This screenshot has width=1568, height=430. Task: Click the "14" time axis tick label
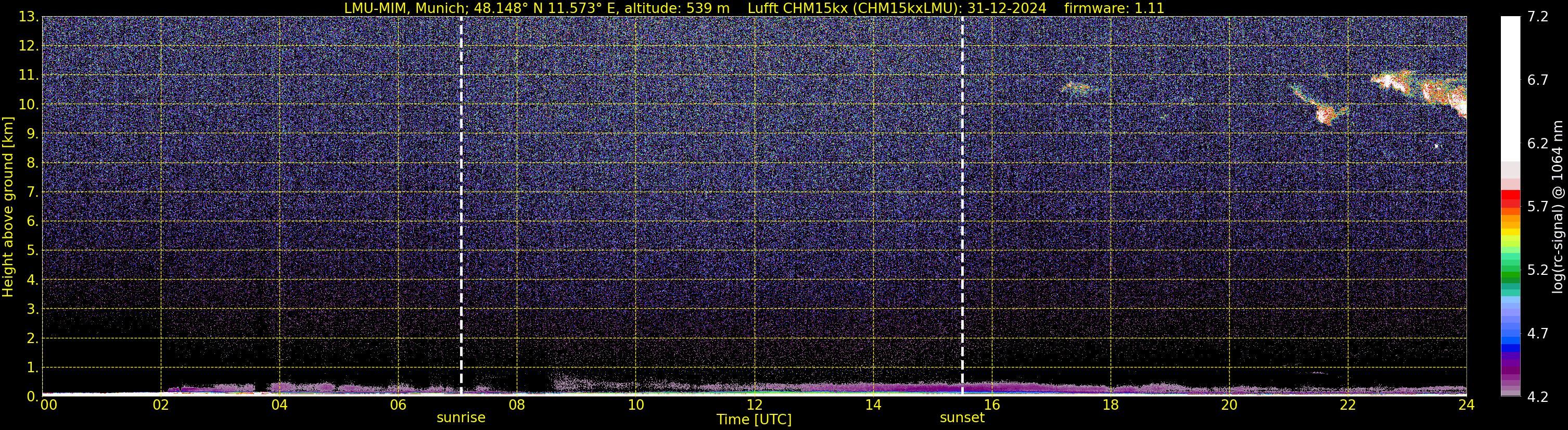click(873, 405)
